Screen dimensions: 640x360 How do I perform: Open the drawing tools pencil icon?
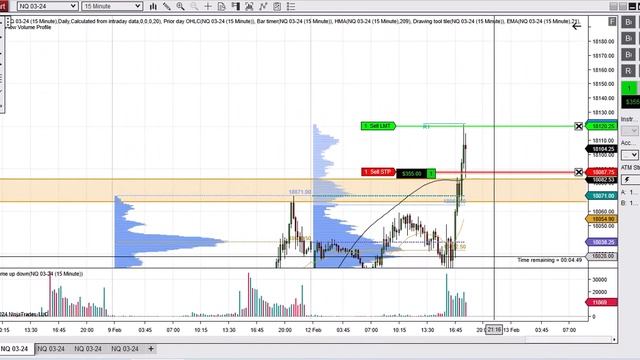coord(167,6)
